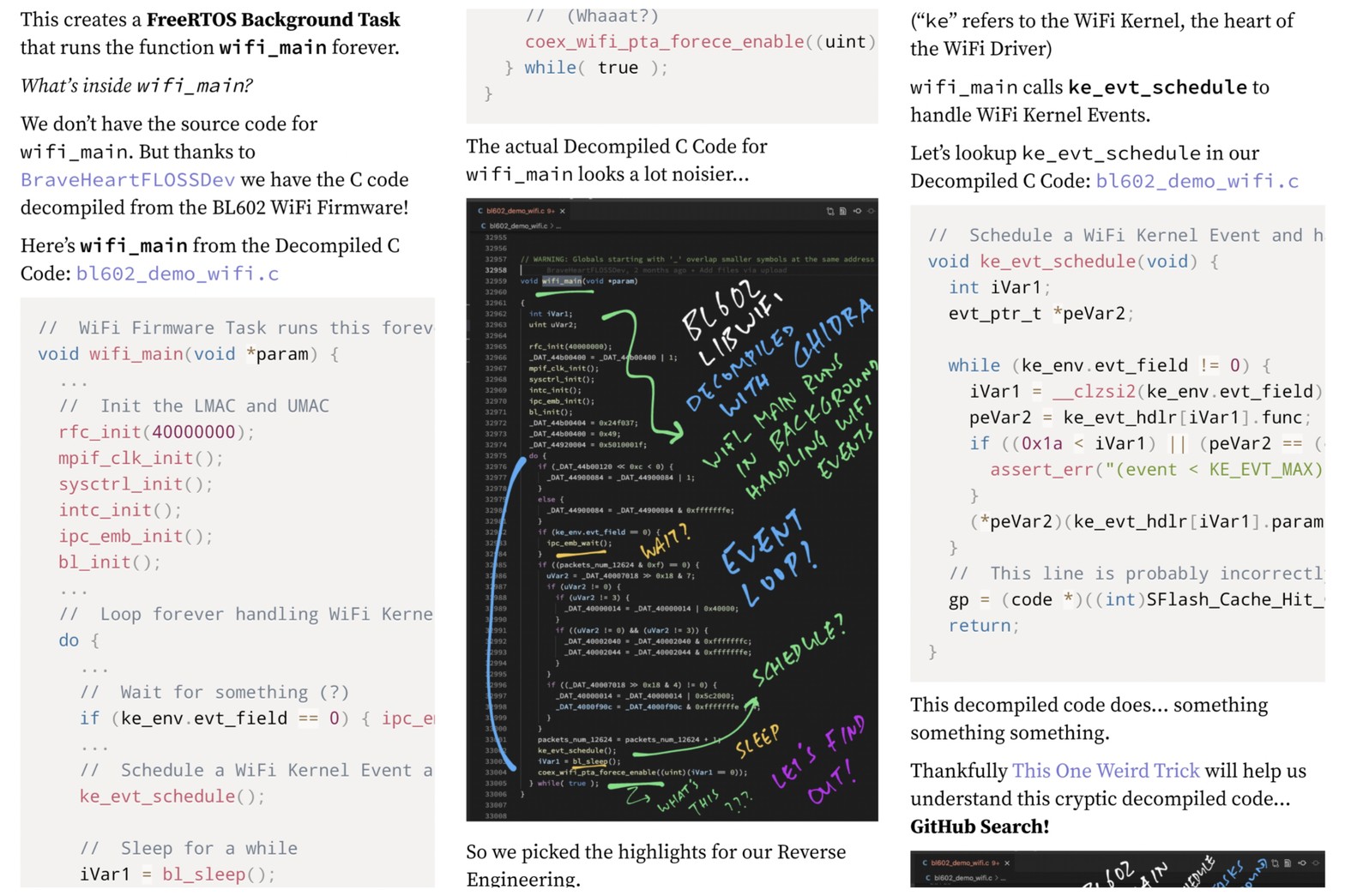This screenshot has height=896, width=1345.
Task: Click the compare changes icon in the bottom-right screenshot
Action: pos(1275,863)
